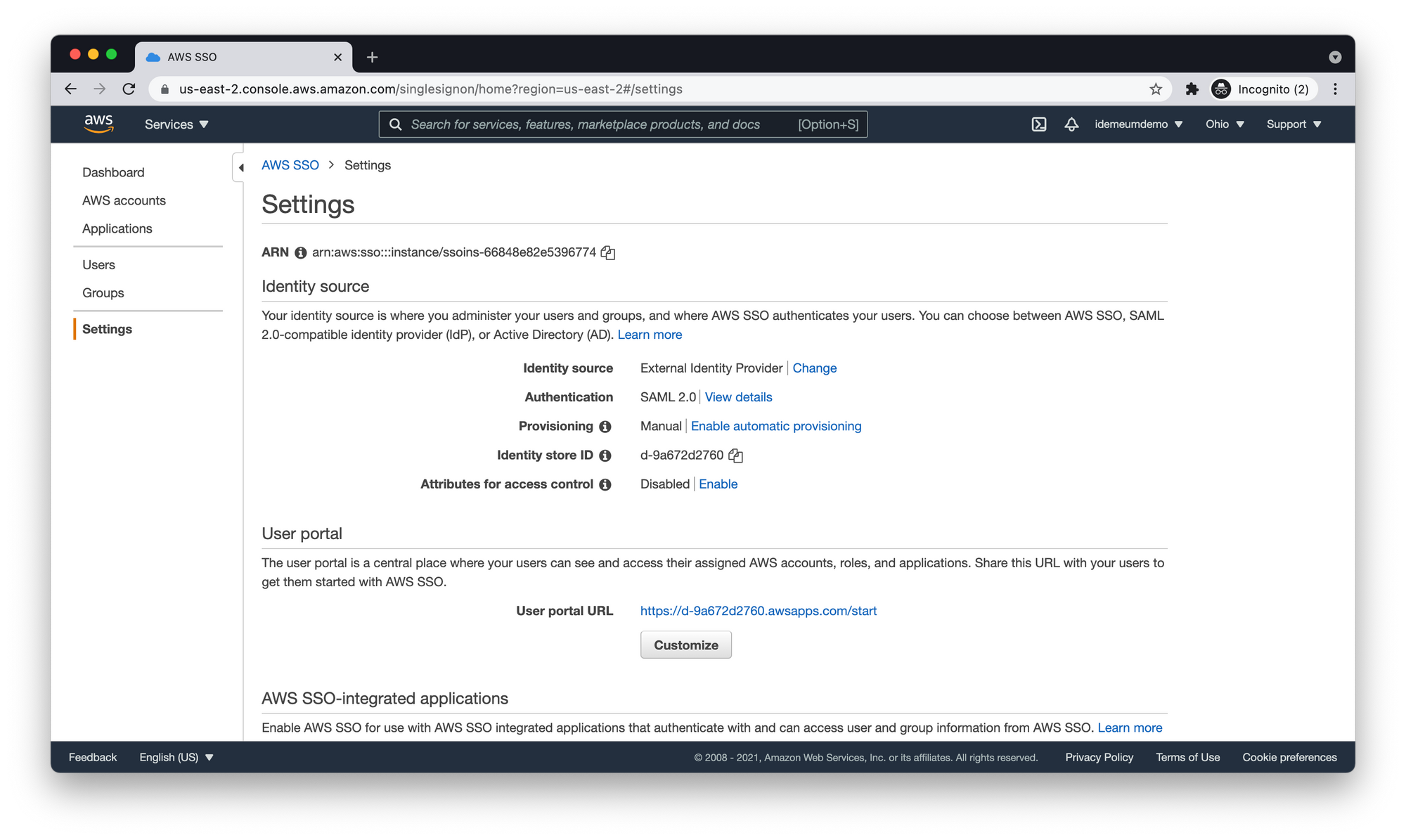This screenshot has width=1406, height=840.
Task: Open the AWS logo home link
Action: (98, 124)
